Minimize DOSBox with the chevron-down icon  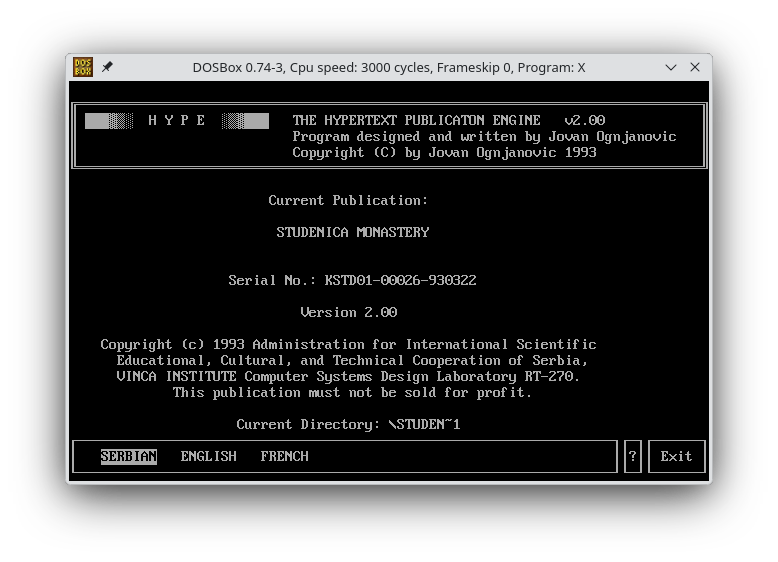pyautogui.click(x=671, y=67)
